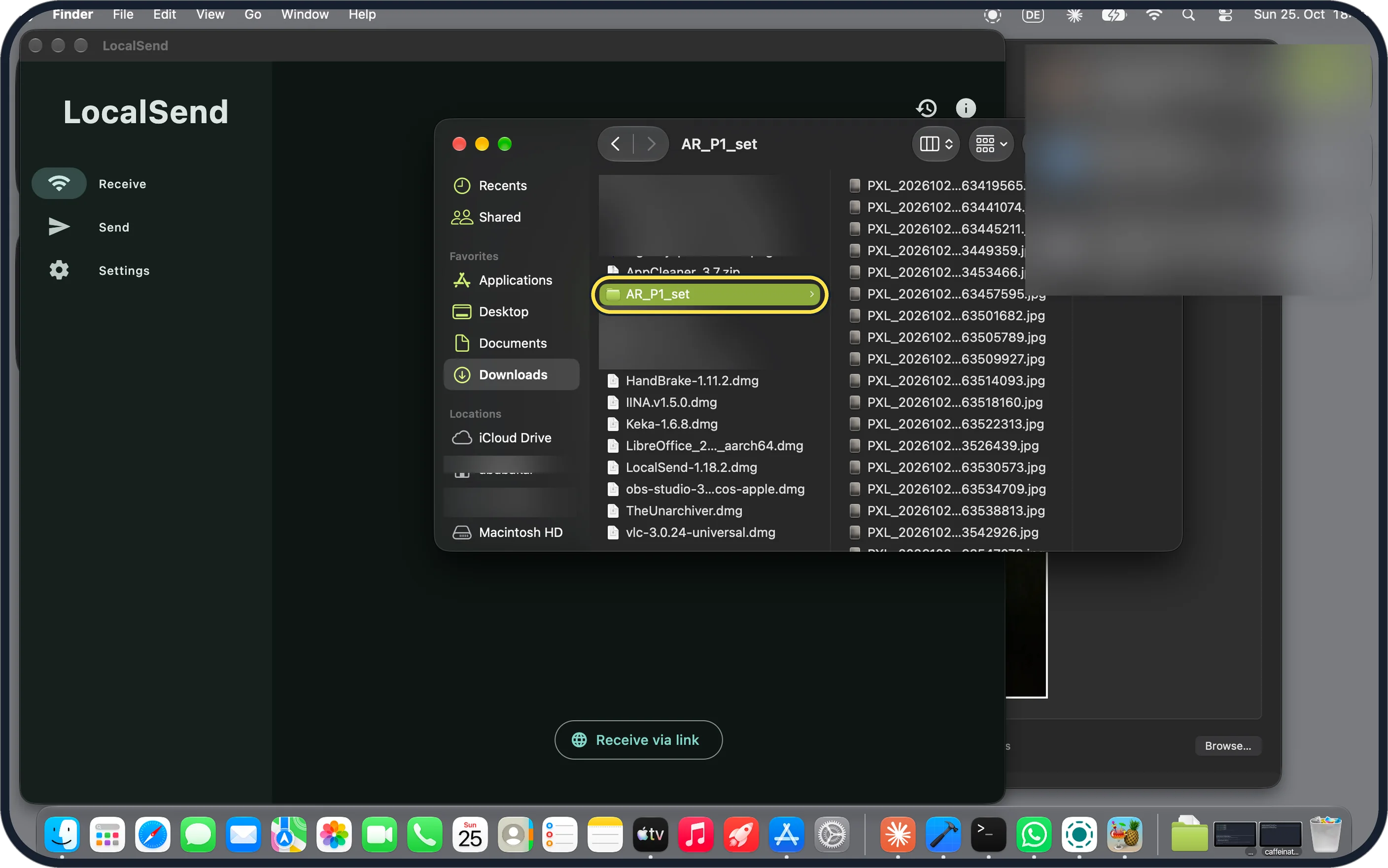
Task: Click the Receive via link button
Action: pyautogui.click(x=639, y=740)
